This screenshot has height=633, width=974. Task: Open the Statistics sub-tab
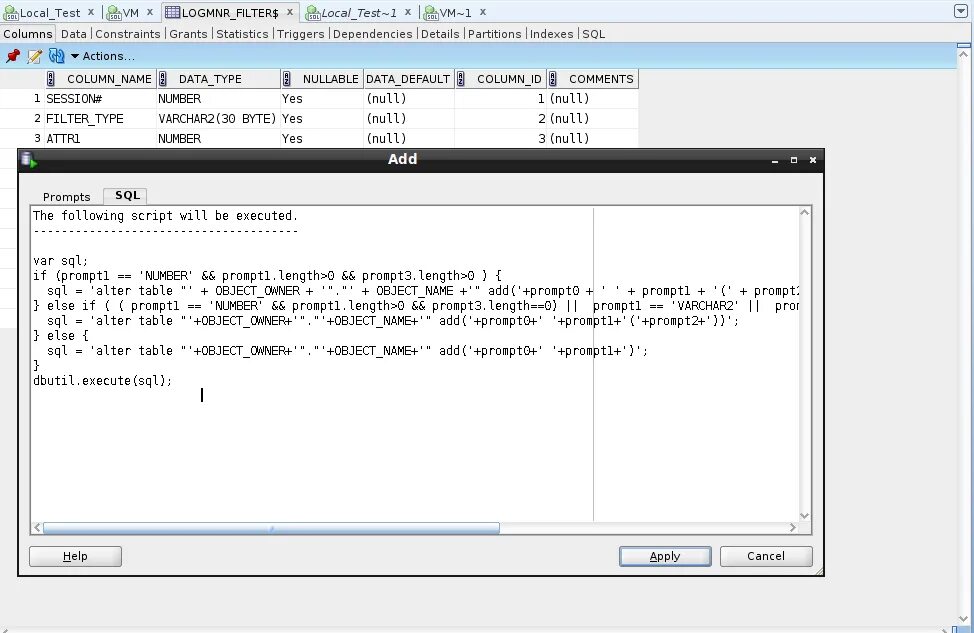click(242, 34)
